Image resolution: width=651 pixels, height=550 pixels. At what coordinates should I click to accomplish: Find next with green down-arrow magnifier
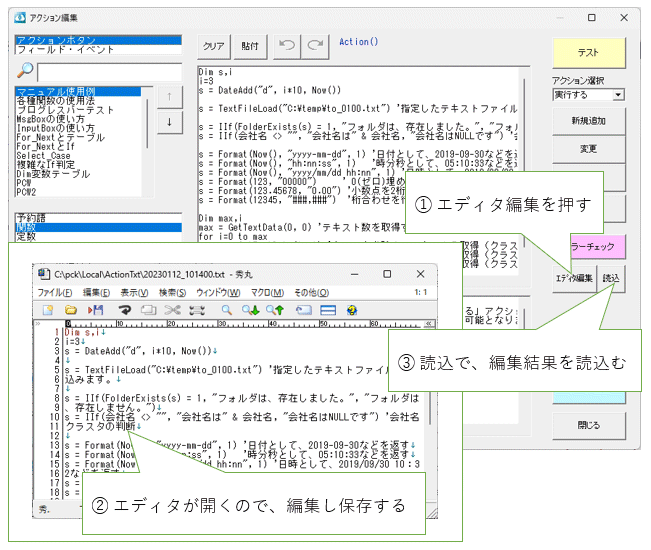pyautogui.click(x=251, y=310)
